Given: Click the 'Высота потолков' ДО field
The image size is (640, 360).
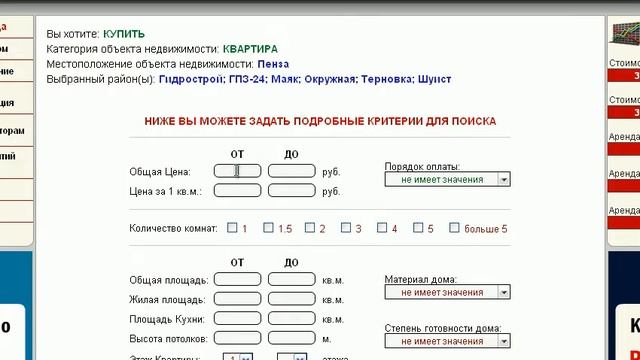Looking at the screenshot, I should coord(292,338).
